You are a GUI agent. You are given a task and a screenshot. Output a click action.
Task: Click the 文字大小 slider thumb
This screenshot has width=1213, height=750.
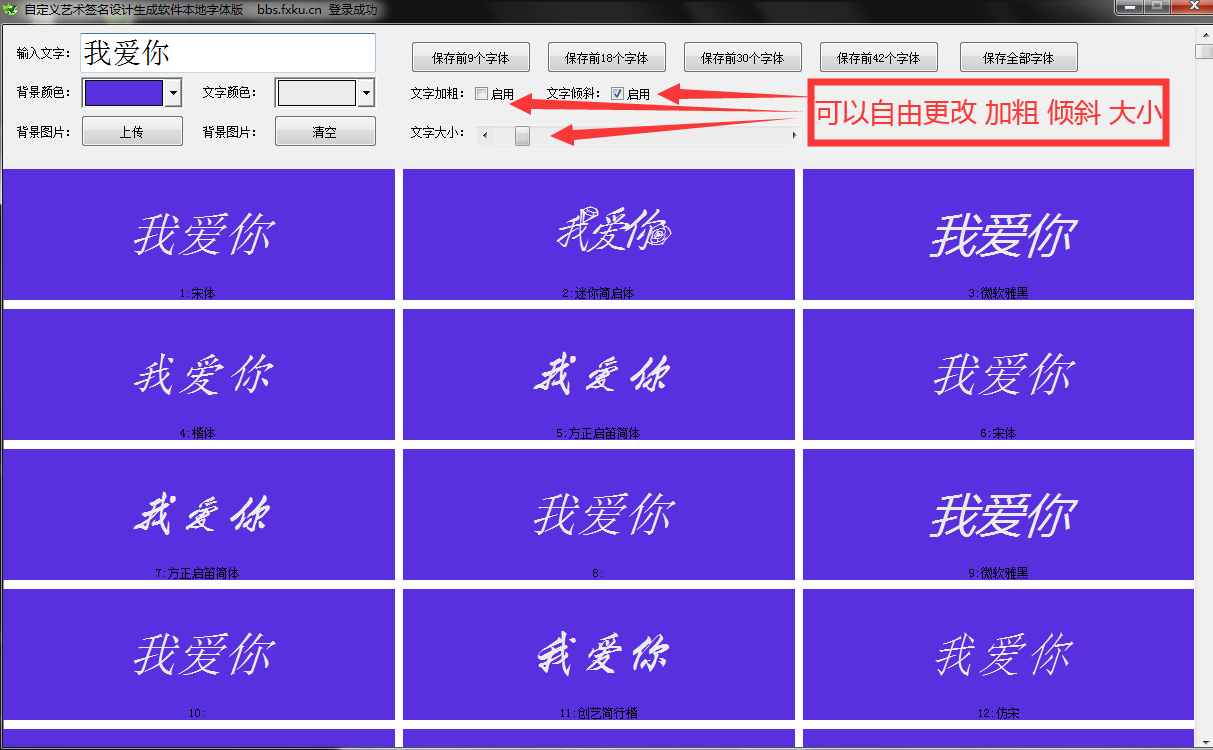click(x=522, y=135)
